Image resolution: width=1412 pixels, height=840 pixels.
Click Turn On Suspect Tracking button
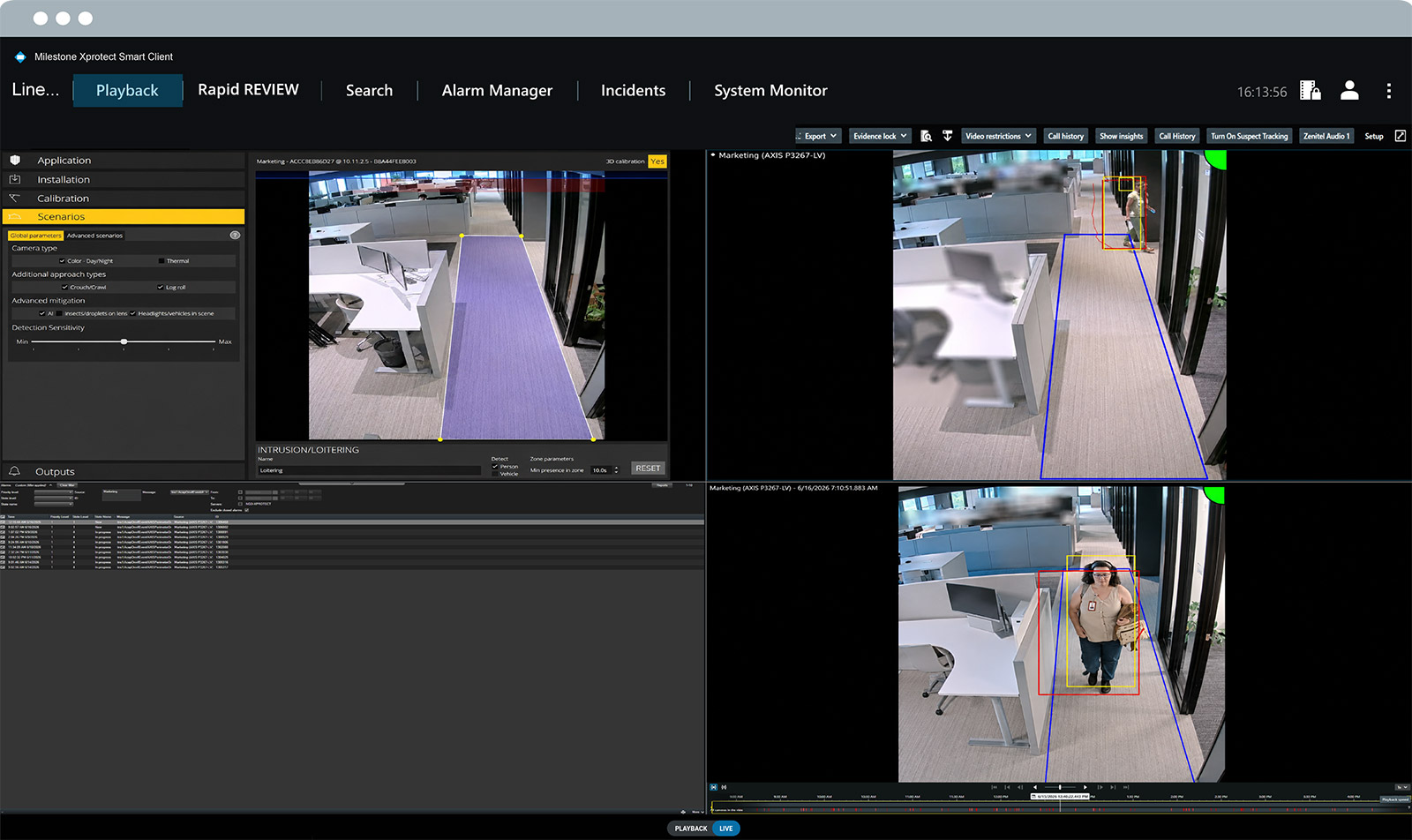[1249, 136]
